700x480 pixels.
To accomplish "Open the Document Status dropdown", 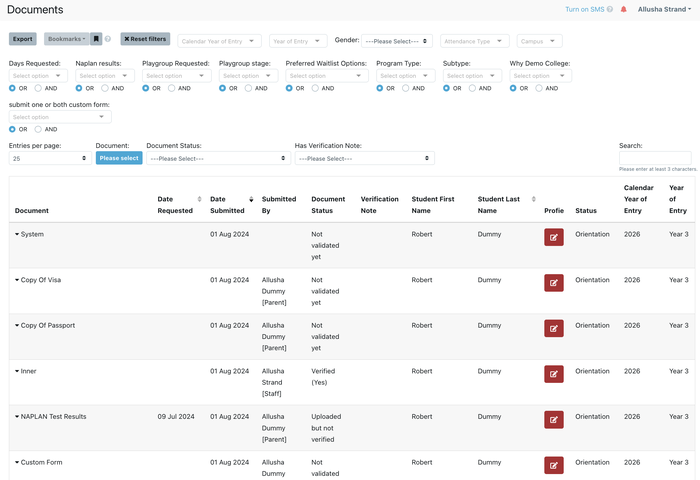I will coord(218,158).
